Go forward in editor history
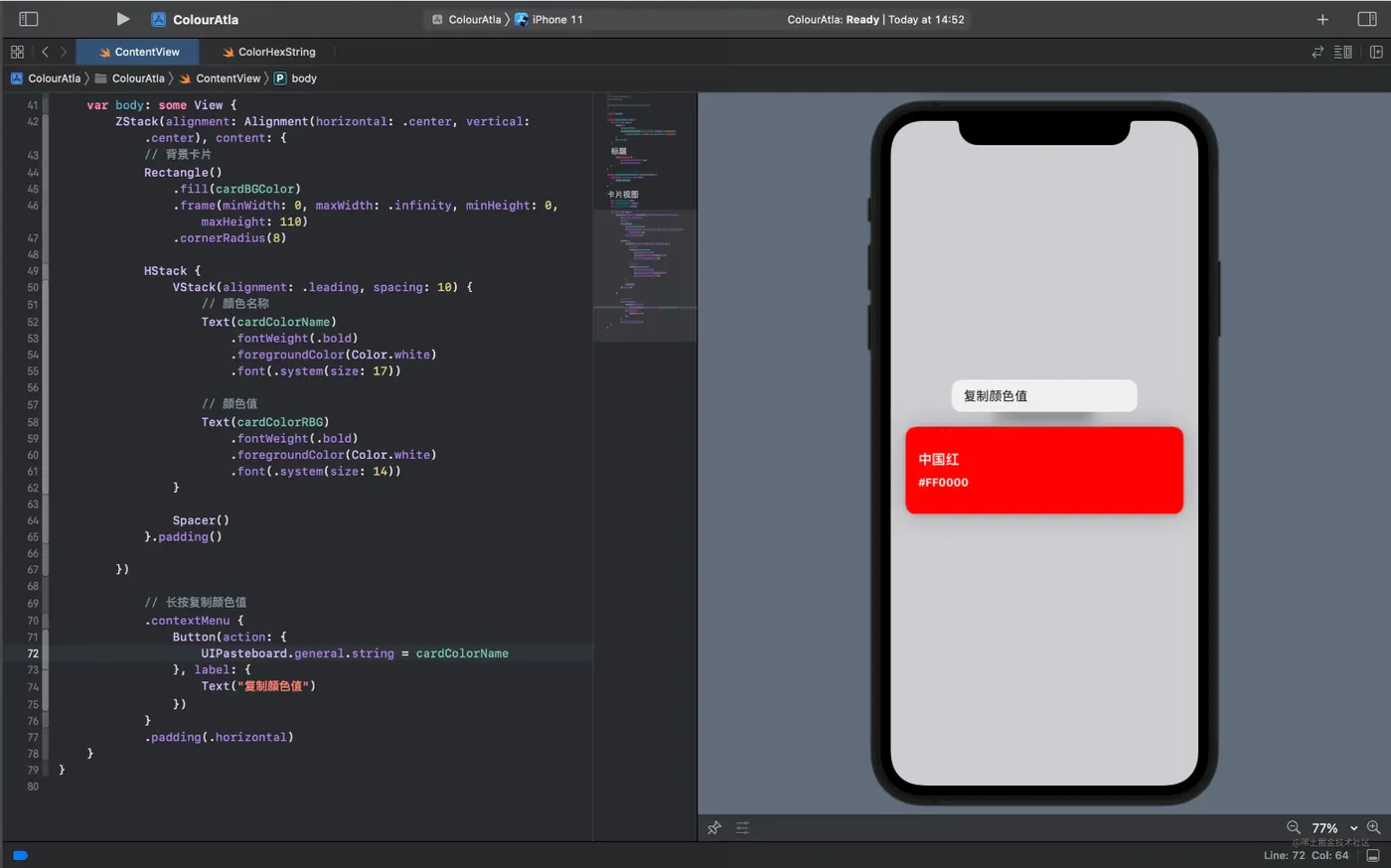 click(x=64, y=52)
